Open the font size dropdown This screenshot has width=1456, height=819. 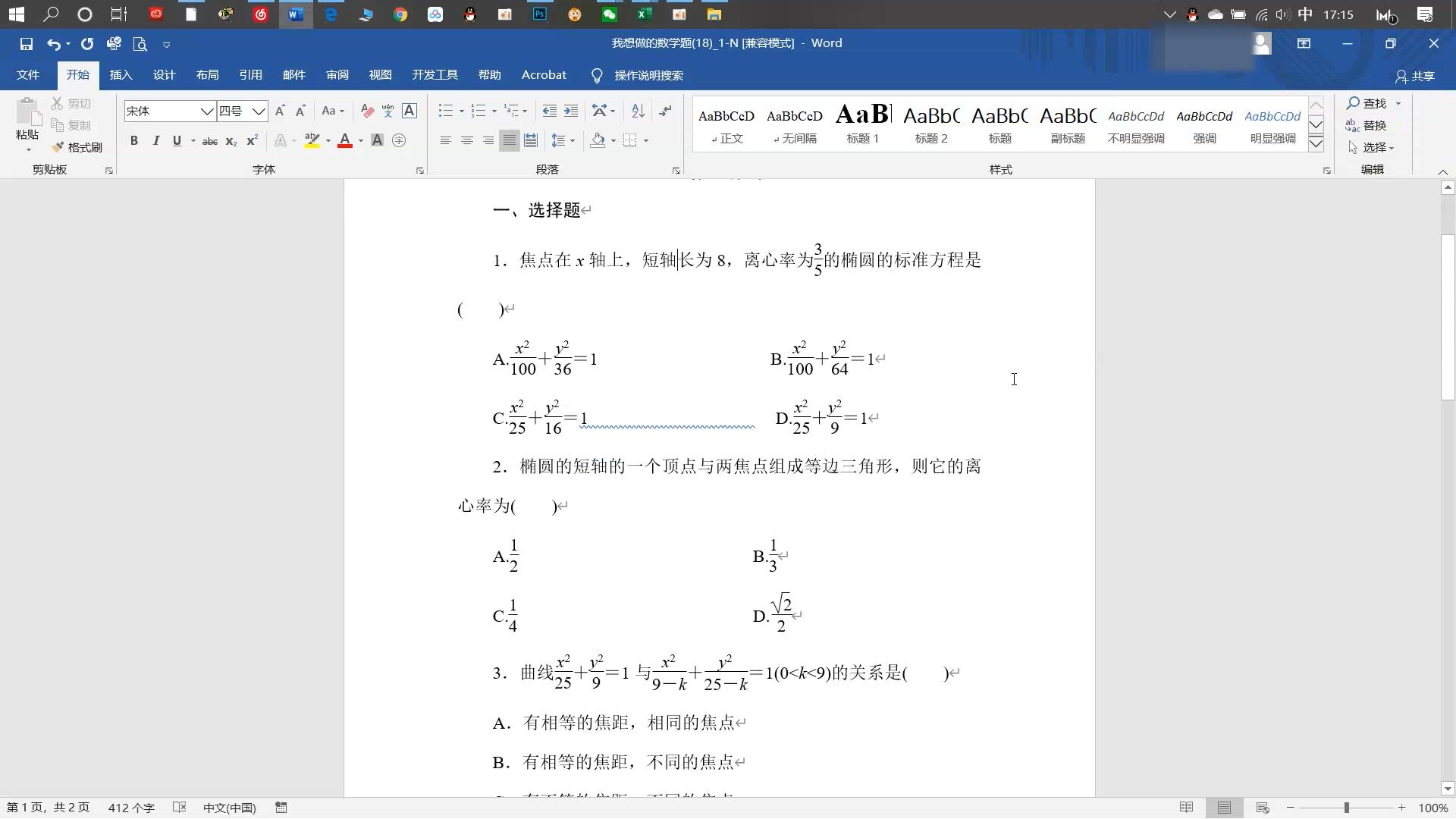coord(259,111)
